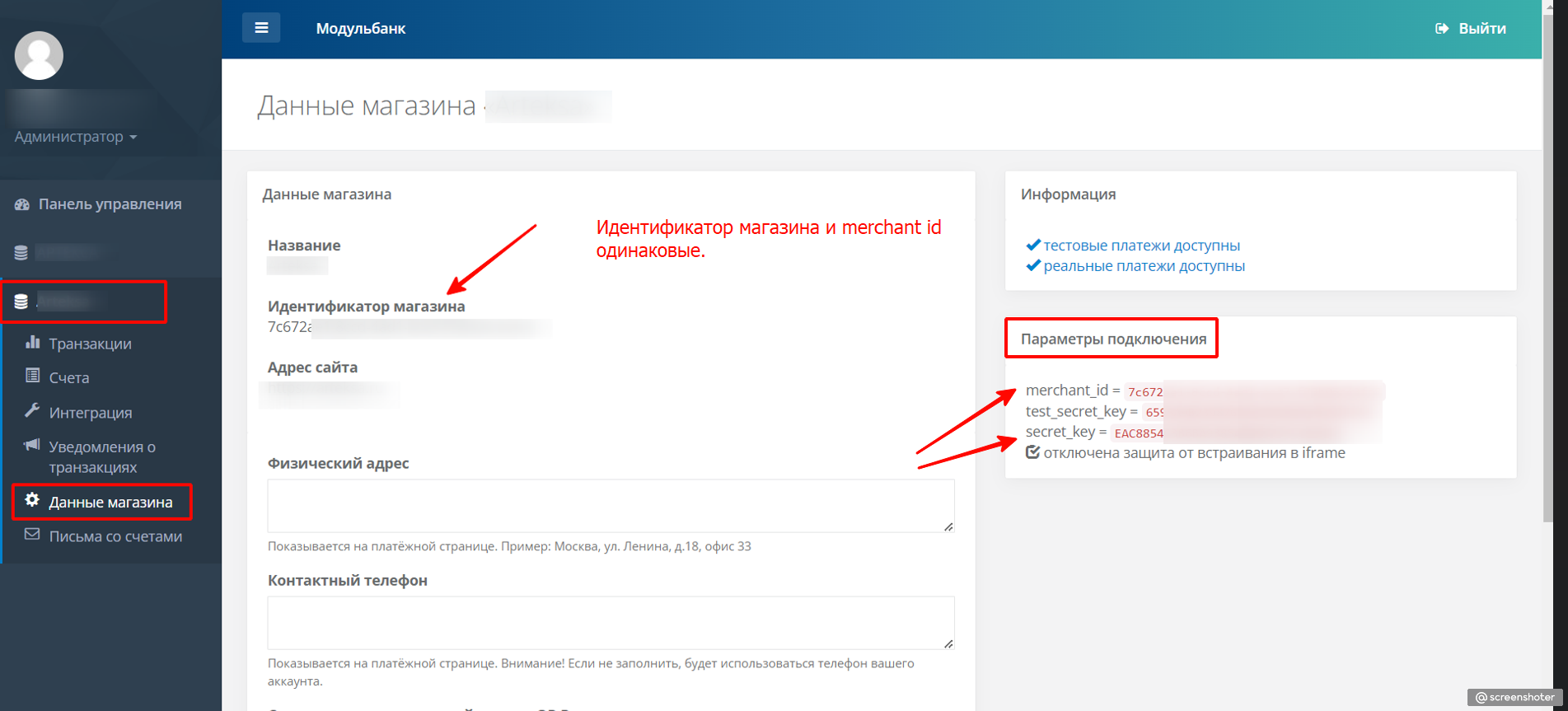Click the megaphone notifications icon
The width and height of the screenshot is (1568, 711).
[x=32, y=446]
